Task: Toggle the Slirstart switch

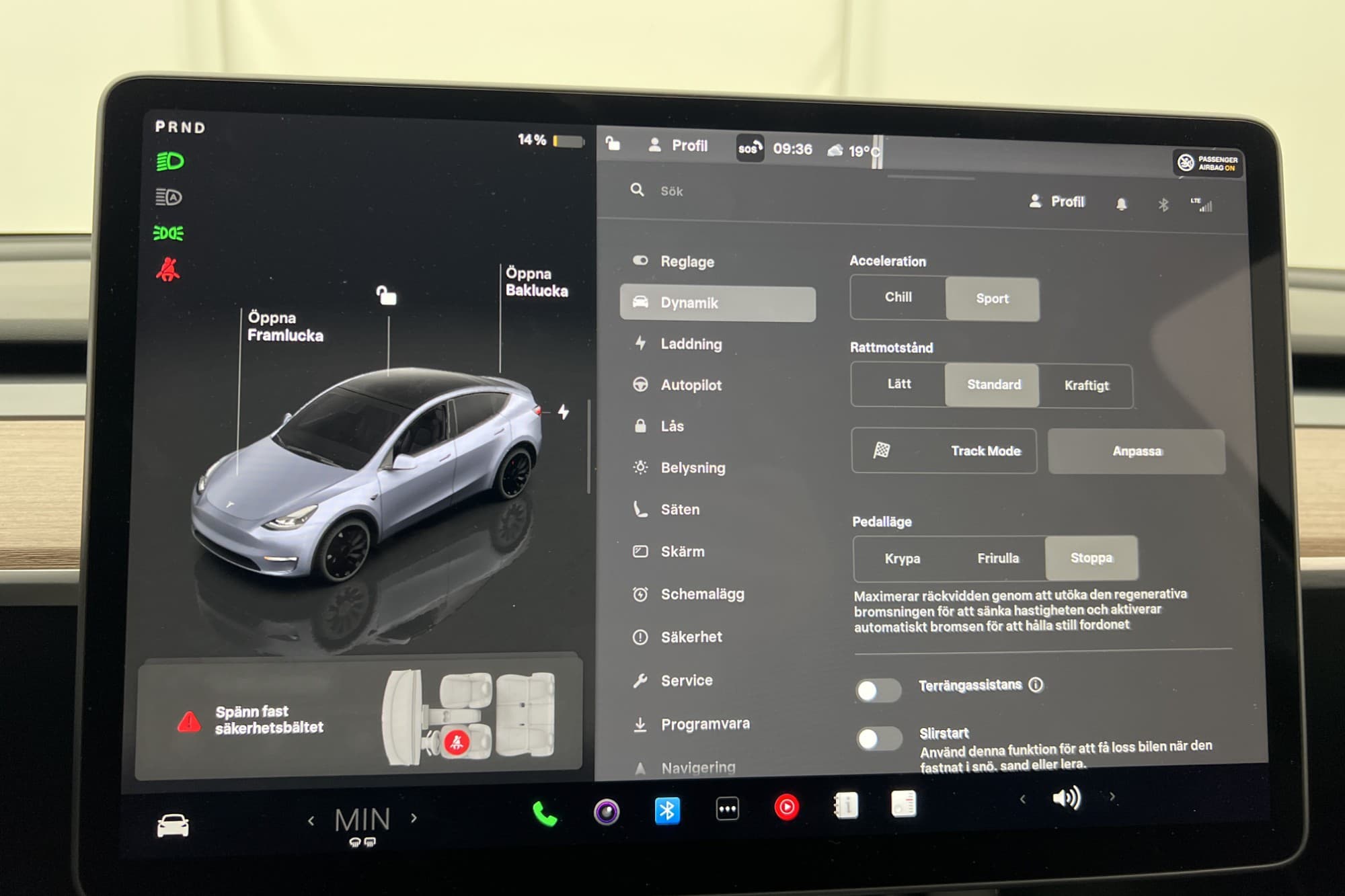Action: (879, 739)
